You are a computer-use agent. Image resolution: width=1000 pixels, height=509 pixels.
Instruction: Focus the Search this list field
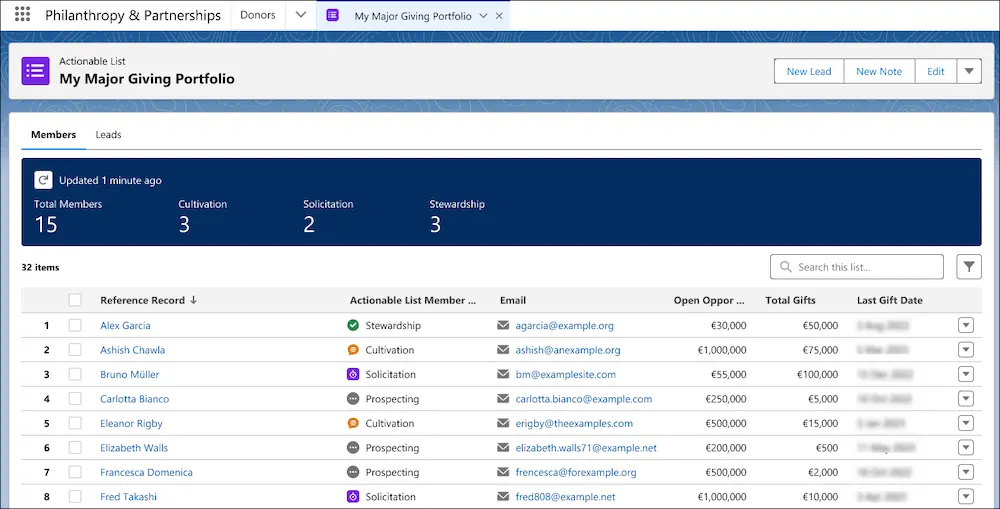pyautogui.click(x=857, y=267)
